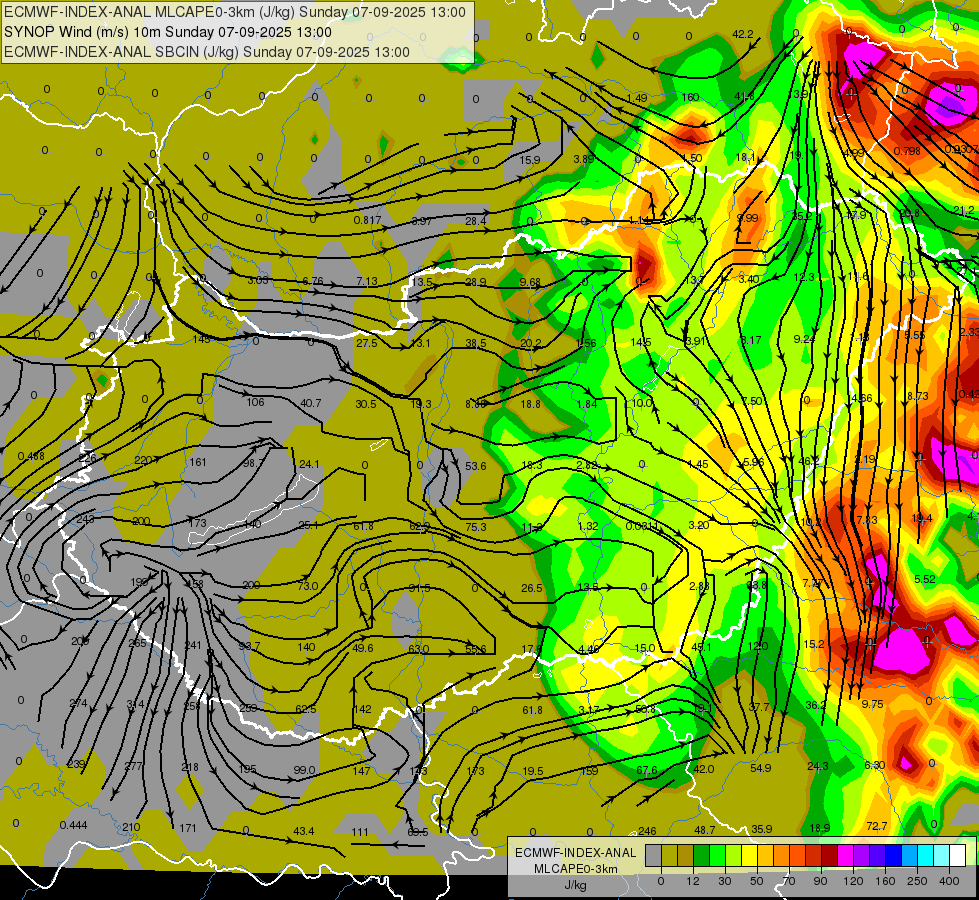Image resolution: width=979 pixels, height=900 pixels.
Task: Click the legend scale value 120
Action: [853, 881]
